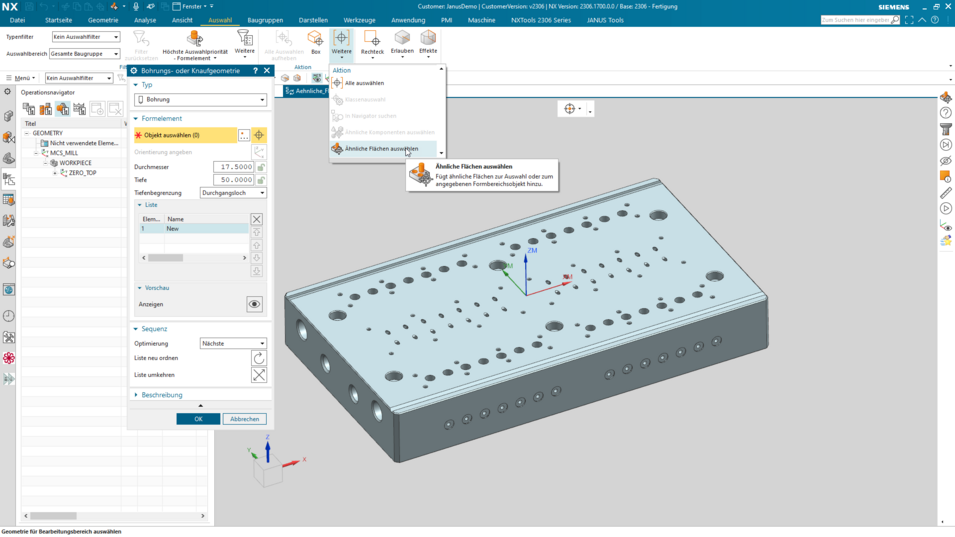955x537 pixels.
Task: Open the web browser globe sidebar icon
Action: [9, 290]
